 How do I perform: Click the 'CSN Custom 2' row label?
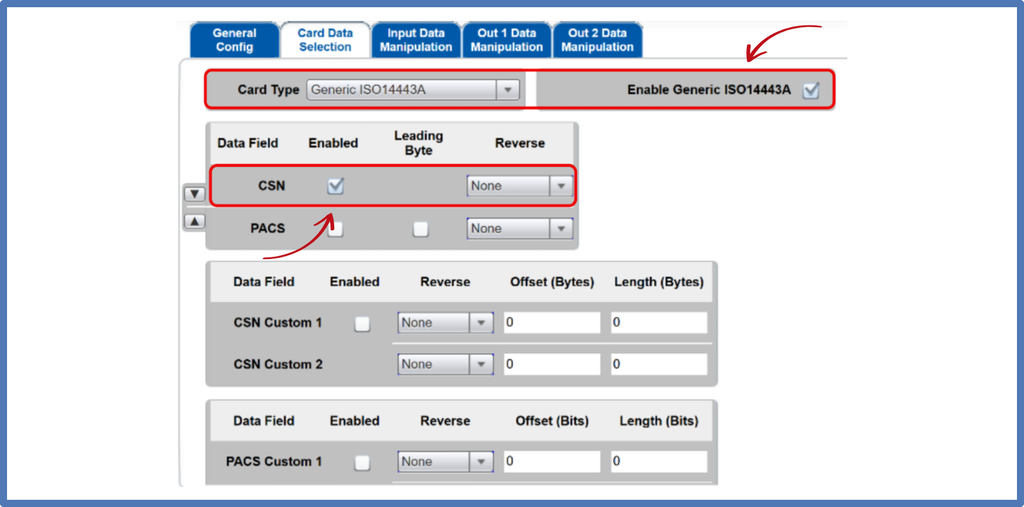tap(278, 365)
